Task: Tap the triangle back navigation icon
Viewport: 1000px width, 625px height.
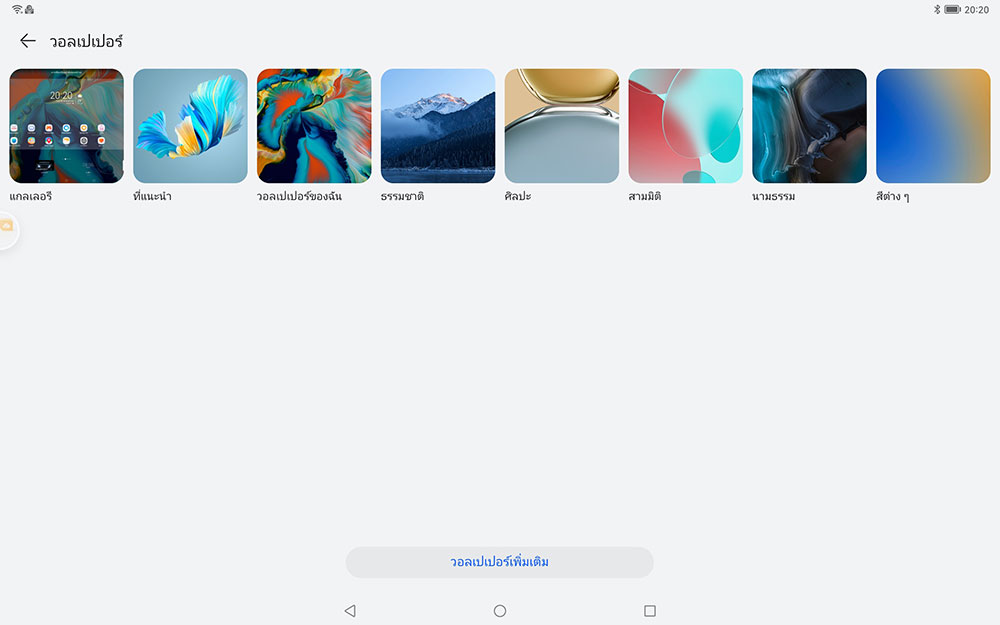Action: click(349, 611)
